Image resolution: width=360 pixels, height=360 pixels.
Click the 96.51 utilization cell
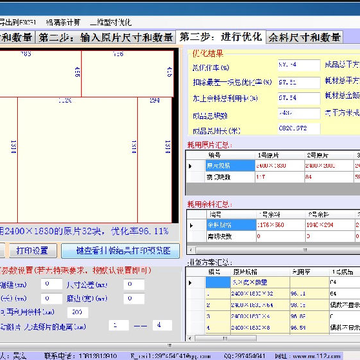309,328
